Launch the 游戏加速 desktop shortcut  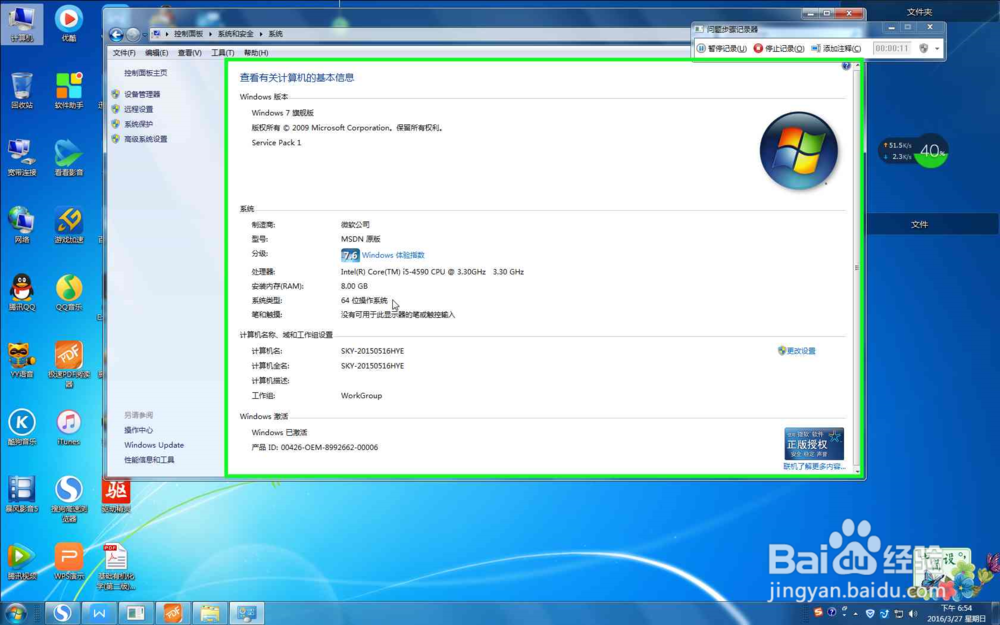coord(68,225)
